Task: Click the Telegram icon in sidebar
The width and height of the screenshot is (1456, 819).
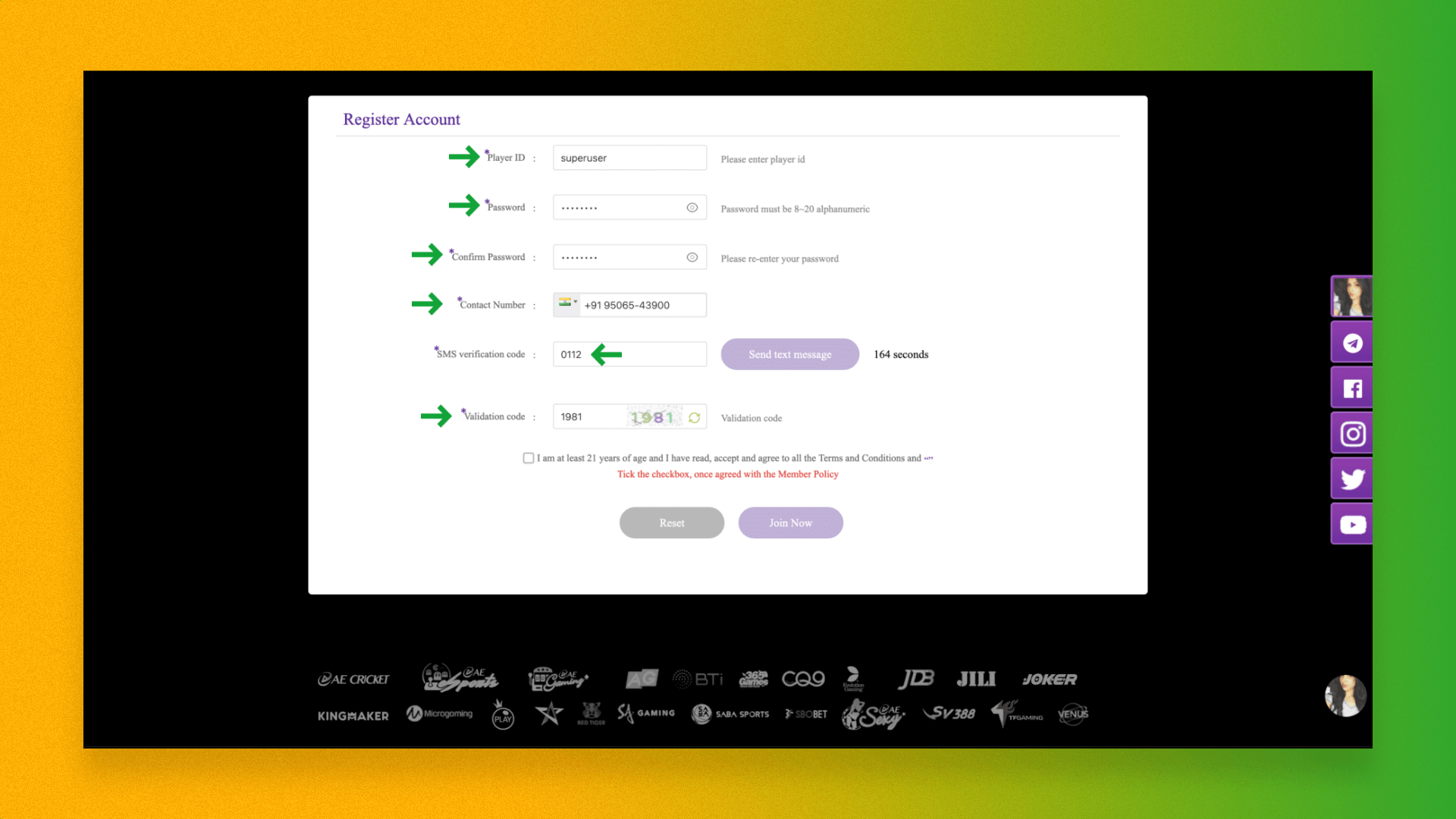Action: point(1352,342)
